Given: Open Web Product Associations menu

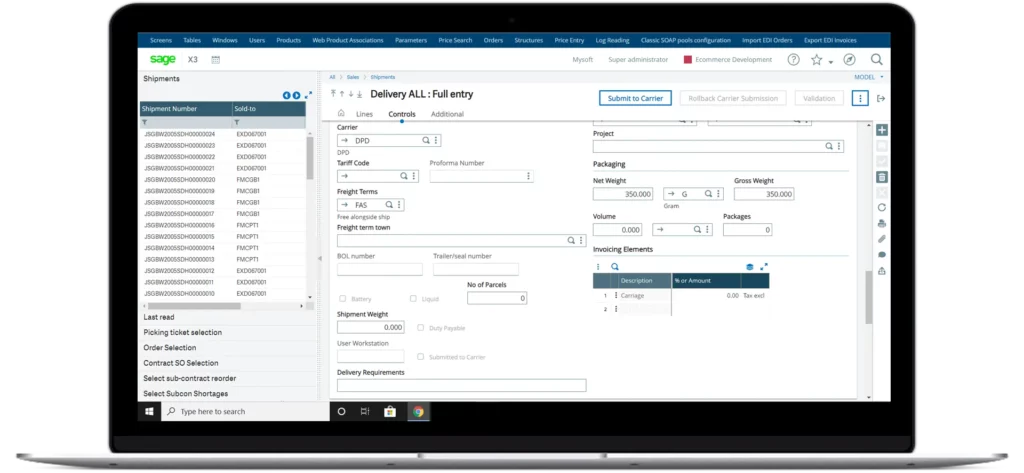Looking at the screenshot, I should pos(347,41).
